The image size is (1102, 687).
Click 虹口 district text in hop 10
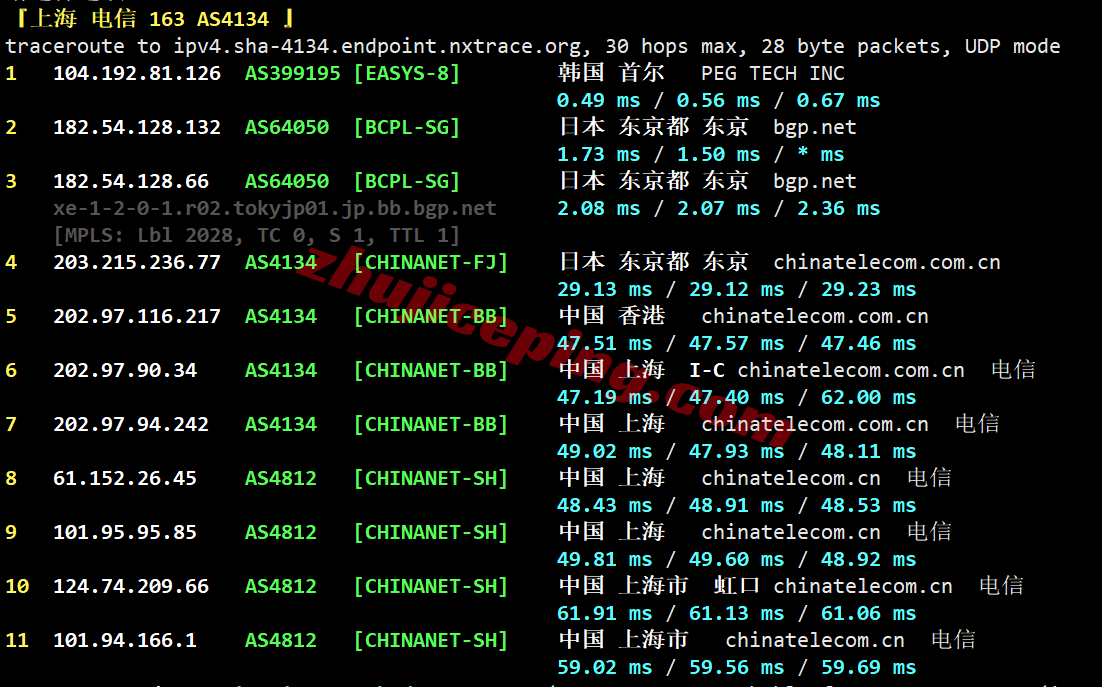[x=737, y=585]
